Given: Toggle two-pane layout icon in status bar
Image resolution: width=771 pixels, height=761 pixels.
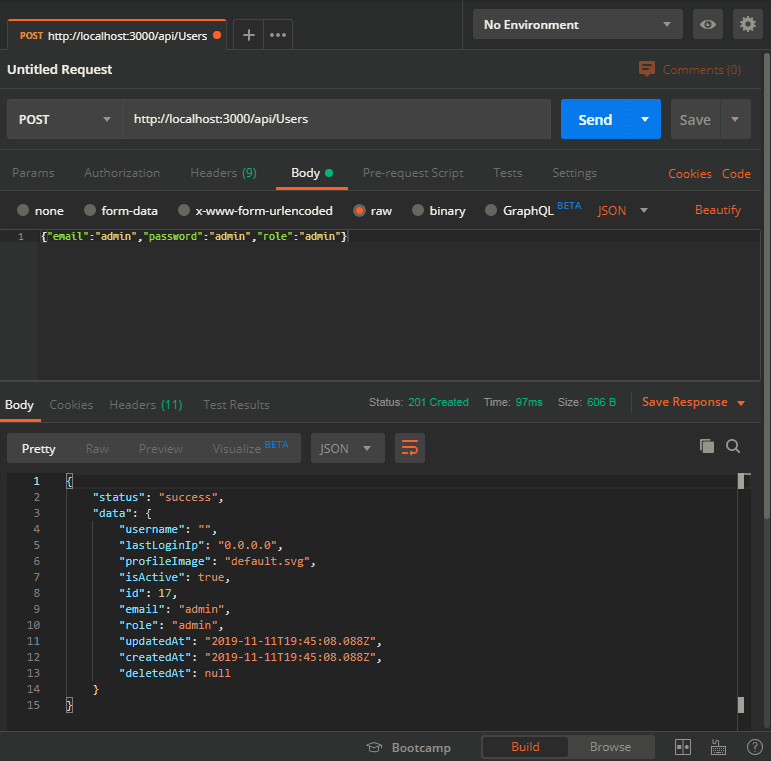Looking at the screenshot, I should [x=682, y=747].
